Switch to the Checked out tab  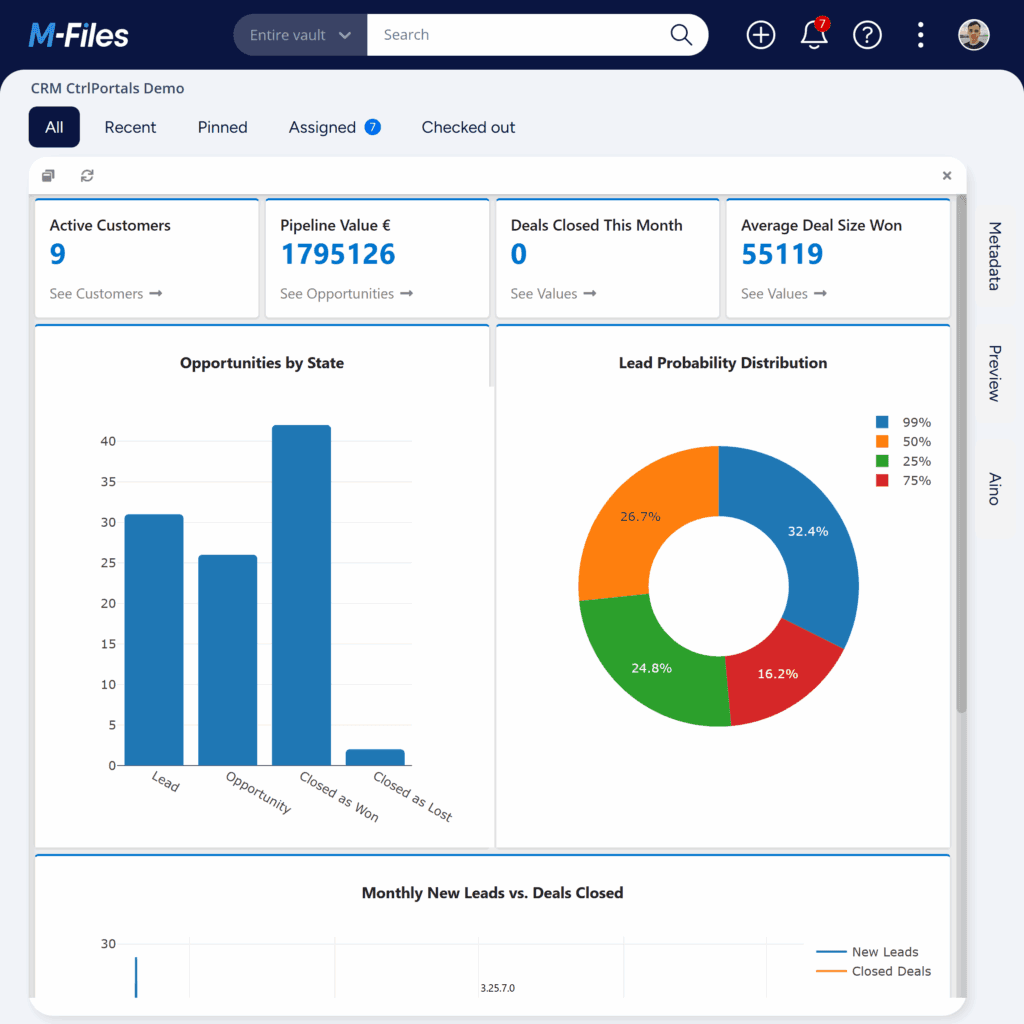pos(468,127)
